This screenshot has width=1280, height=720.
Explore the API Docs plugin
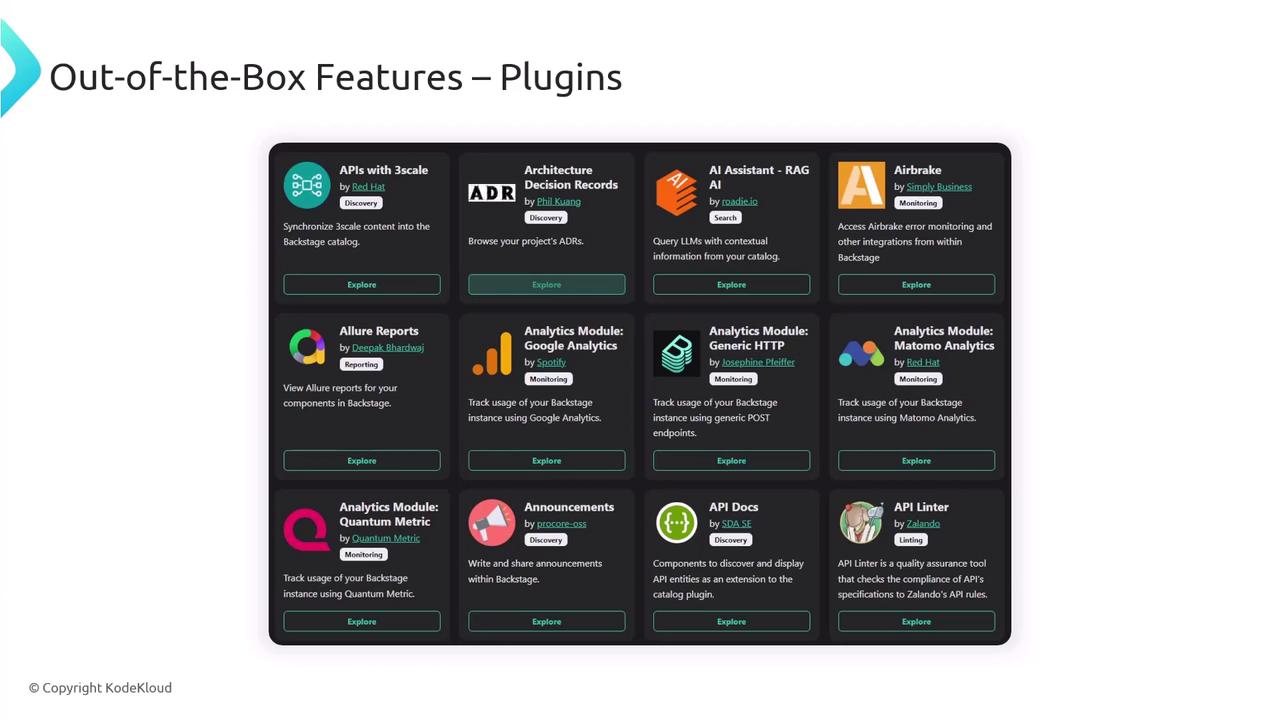point(732,622)
